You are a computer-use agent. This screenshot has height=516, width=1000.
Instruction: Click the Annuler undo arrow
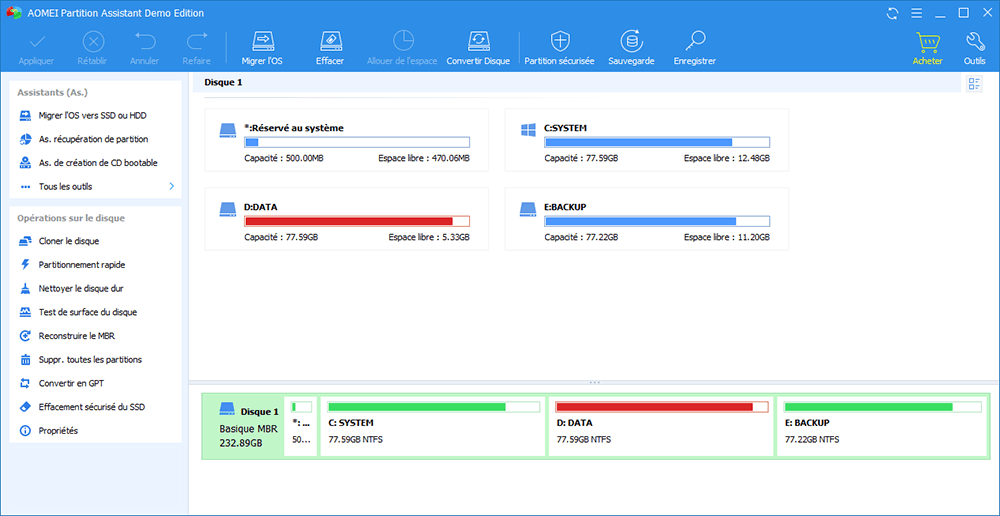tap(144, 42)
